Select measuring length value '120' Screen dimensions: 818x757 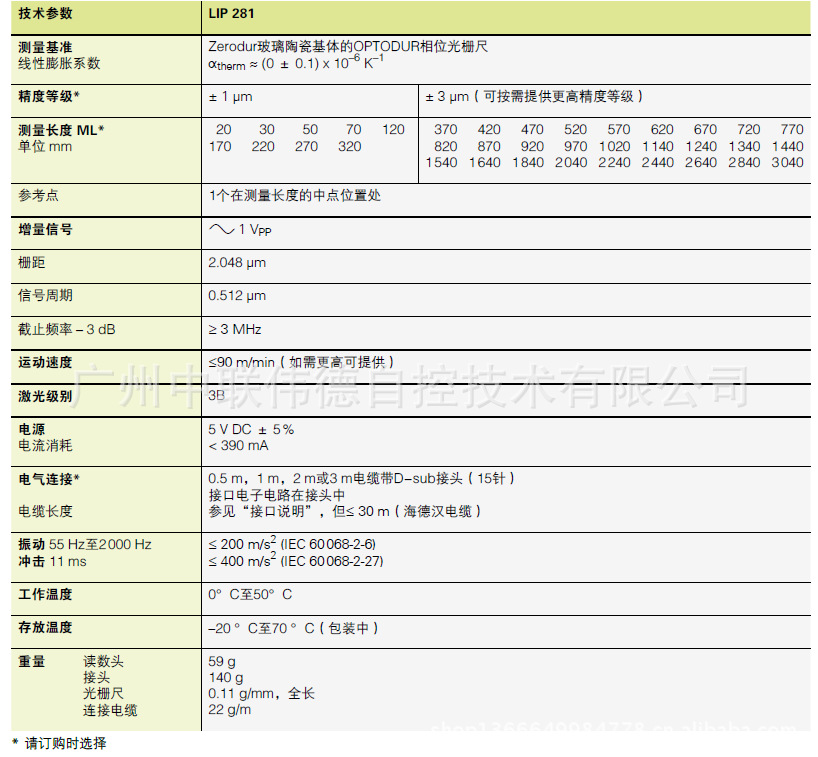click(x=393, y=129)
